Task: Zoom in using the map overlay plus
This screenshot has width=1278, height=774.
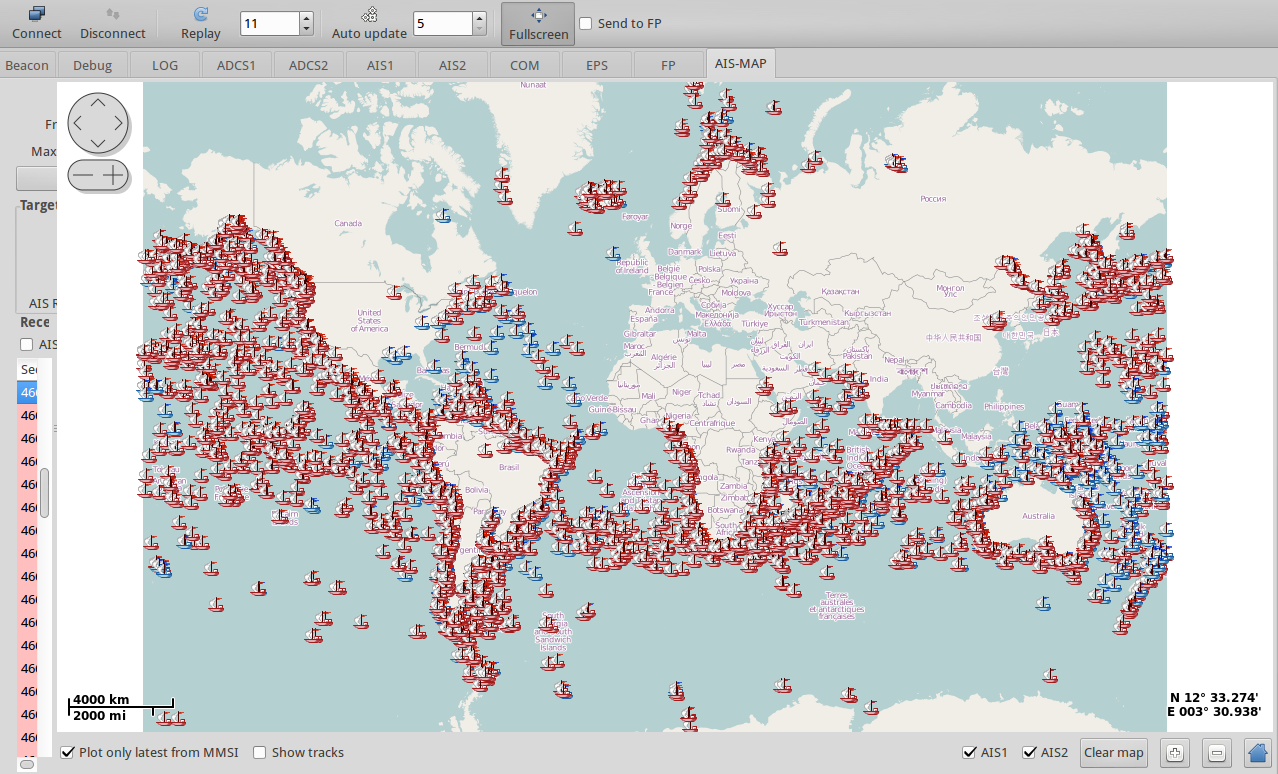Action: pyautogui.click(x=113, y=175)
